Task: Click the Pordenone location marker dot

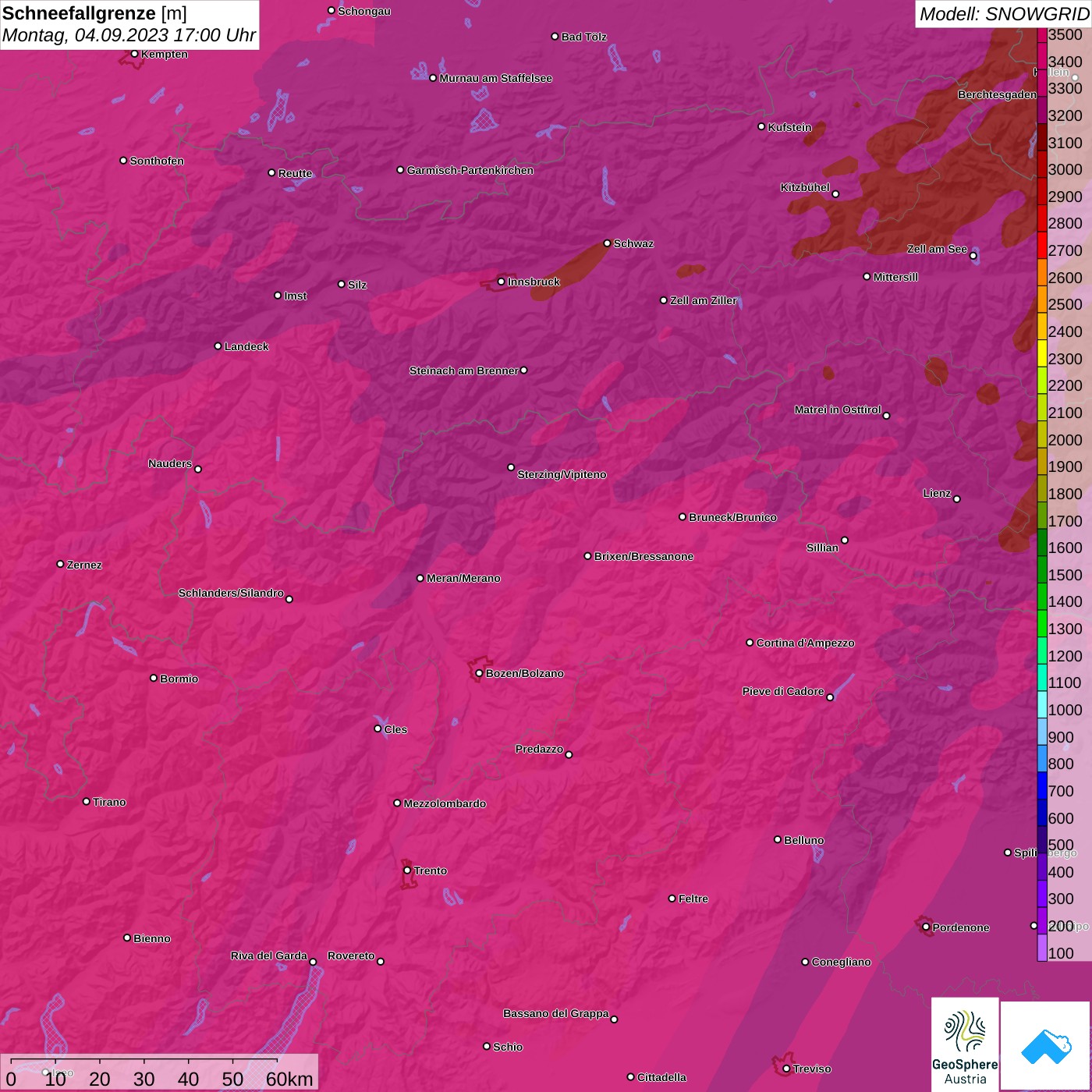Action: coord(926,927)
